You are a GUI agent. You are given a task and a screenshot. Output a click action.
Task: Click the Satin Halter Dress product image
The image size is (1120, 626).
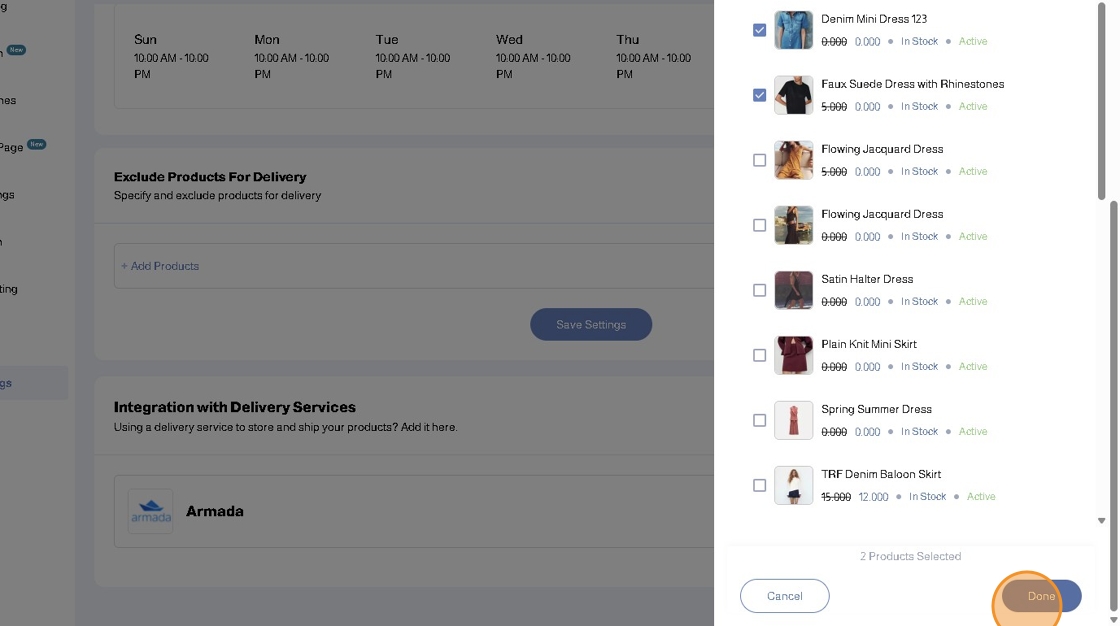pos(793,290)
